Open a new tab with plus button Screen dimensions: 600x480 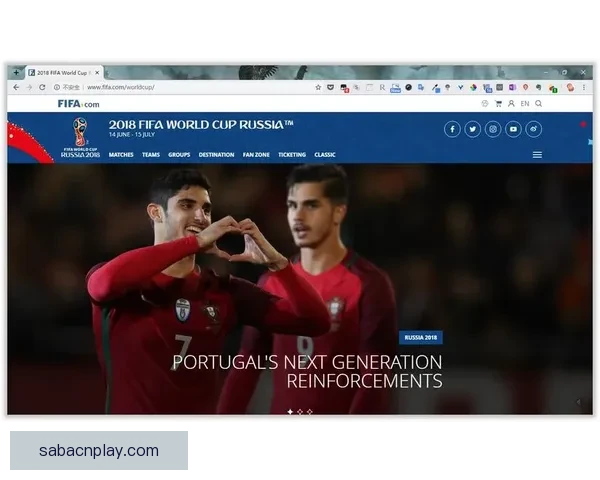click(16, 72)
